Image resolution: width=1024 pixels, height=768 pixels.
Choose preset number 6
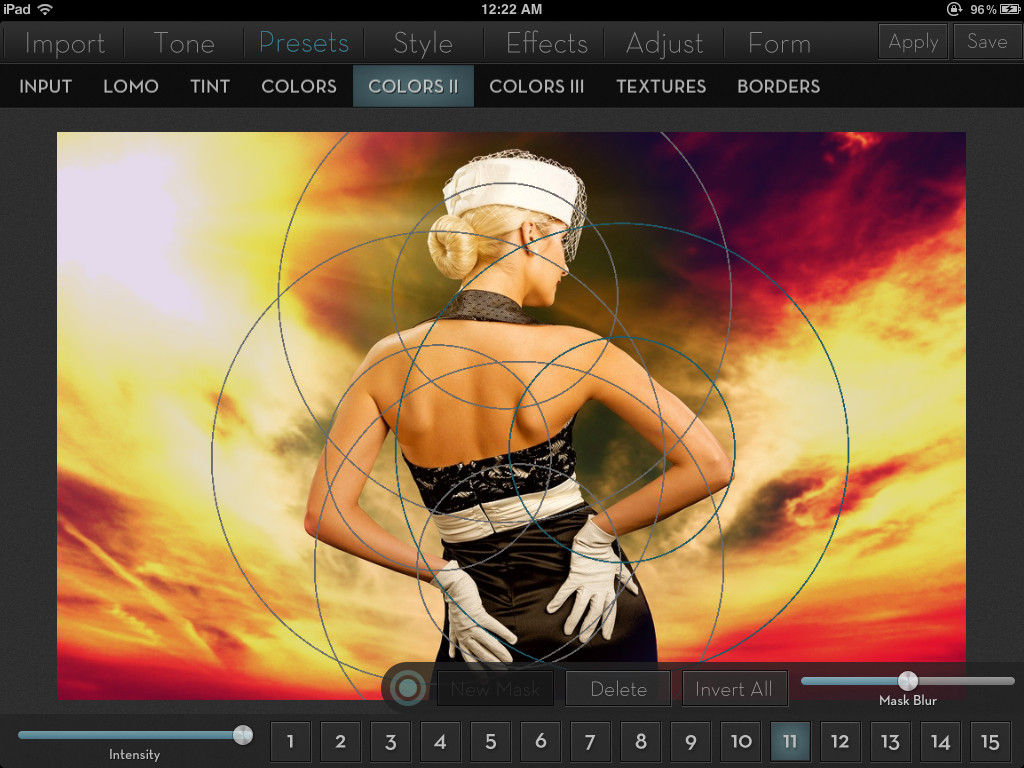tap(541, 741)
